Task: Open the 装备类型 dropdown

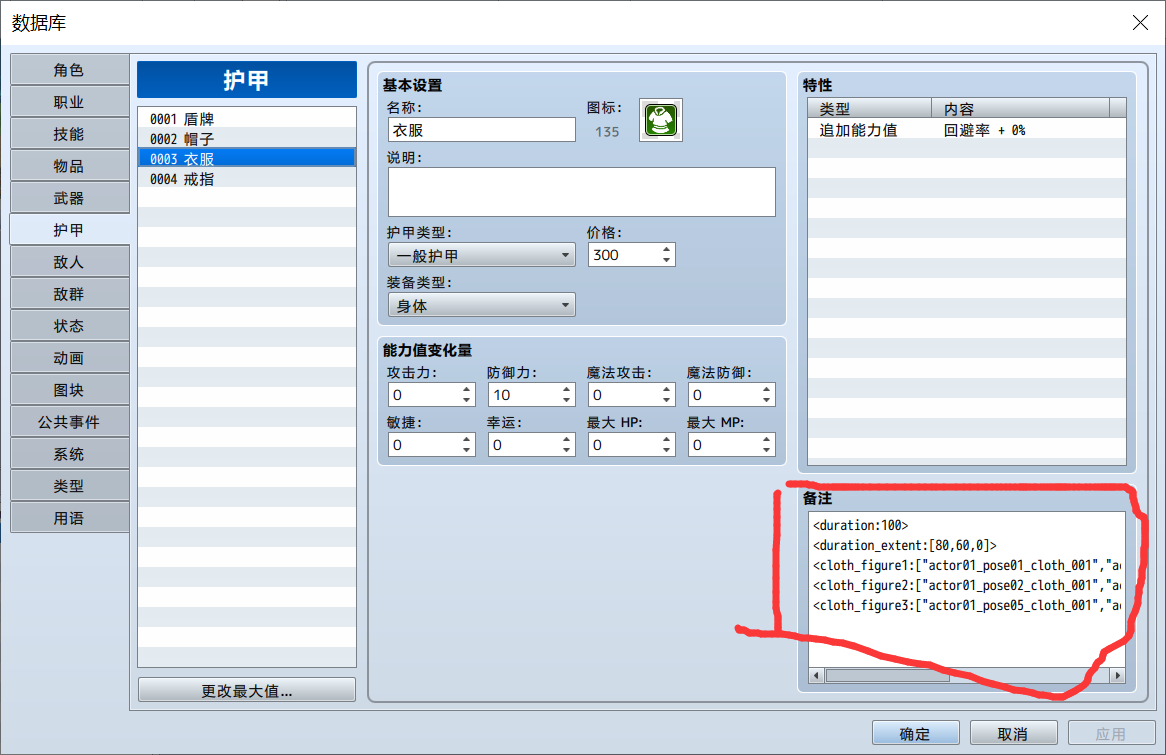Action: [481, 305]
